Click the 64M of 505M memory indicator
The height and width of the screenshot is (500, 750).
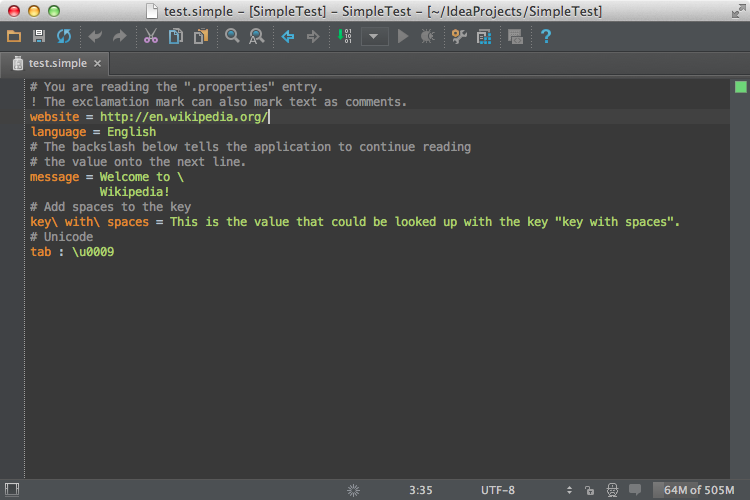tap(699, 490)
